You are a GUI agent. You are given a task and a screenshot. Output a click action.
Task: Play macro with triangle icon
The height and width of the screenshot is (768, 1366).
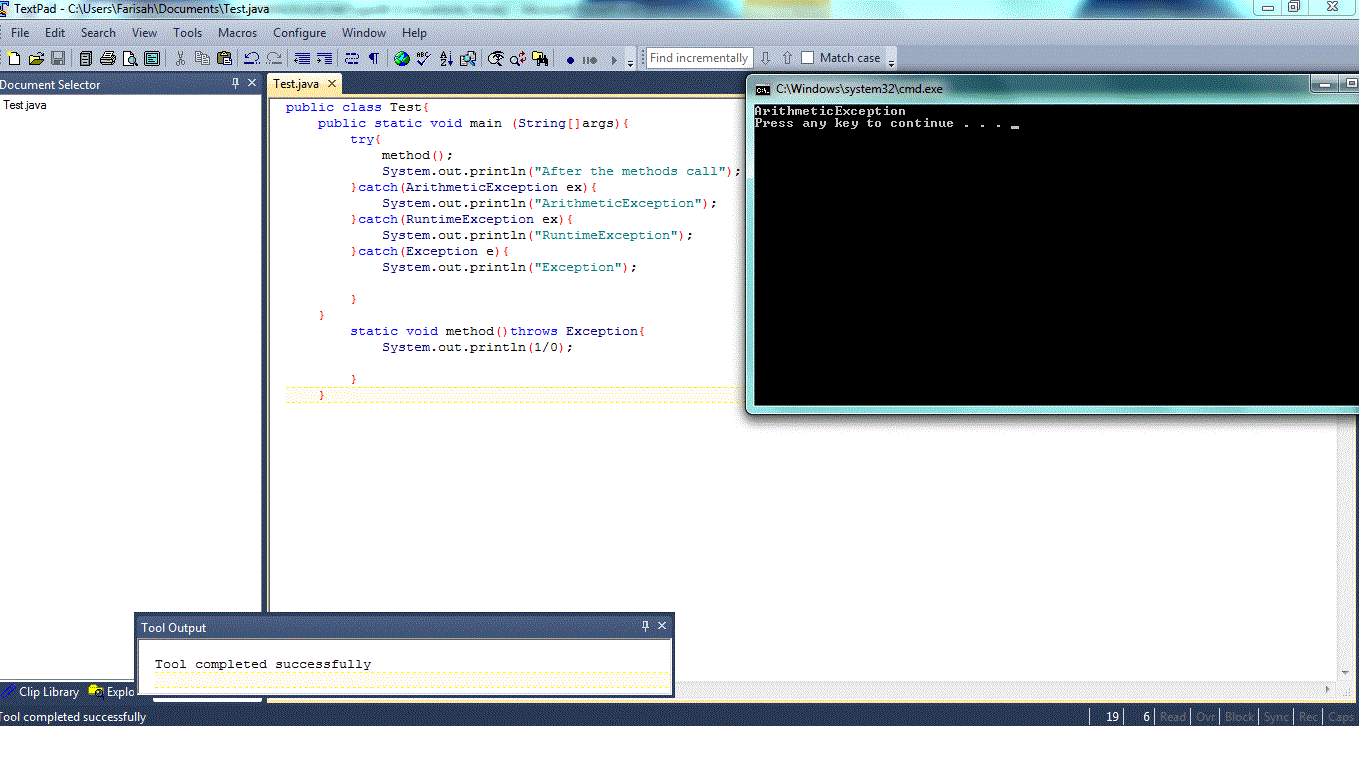click(614, 60)
